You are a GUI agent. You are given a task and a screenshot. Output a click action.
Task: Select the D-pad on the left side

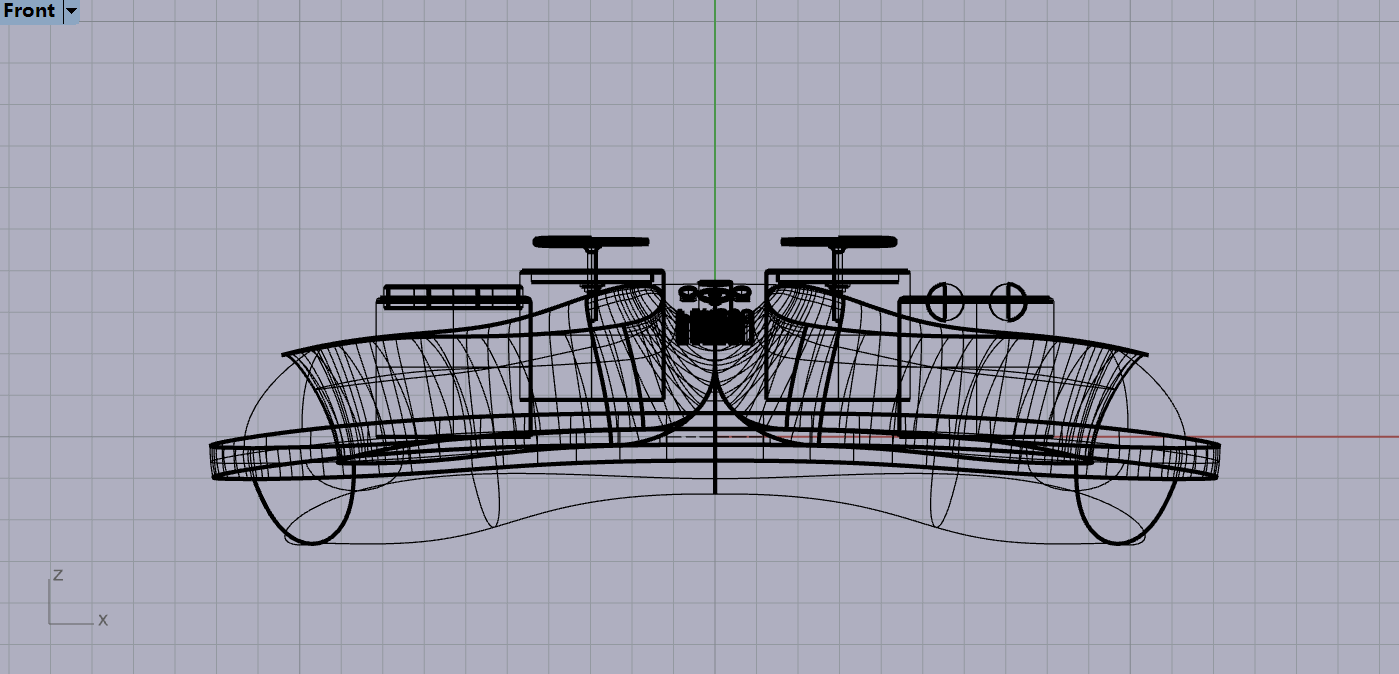[453, 296]
